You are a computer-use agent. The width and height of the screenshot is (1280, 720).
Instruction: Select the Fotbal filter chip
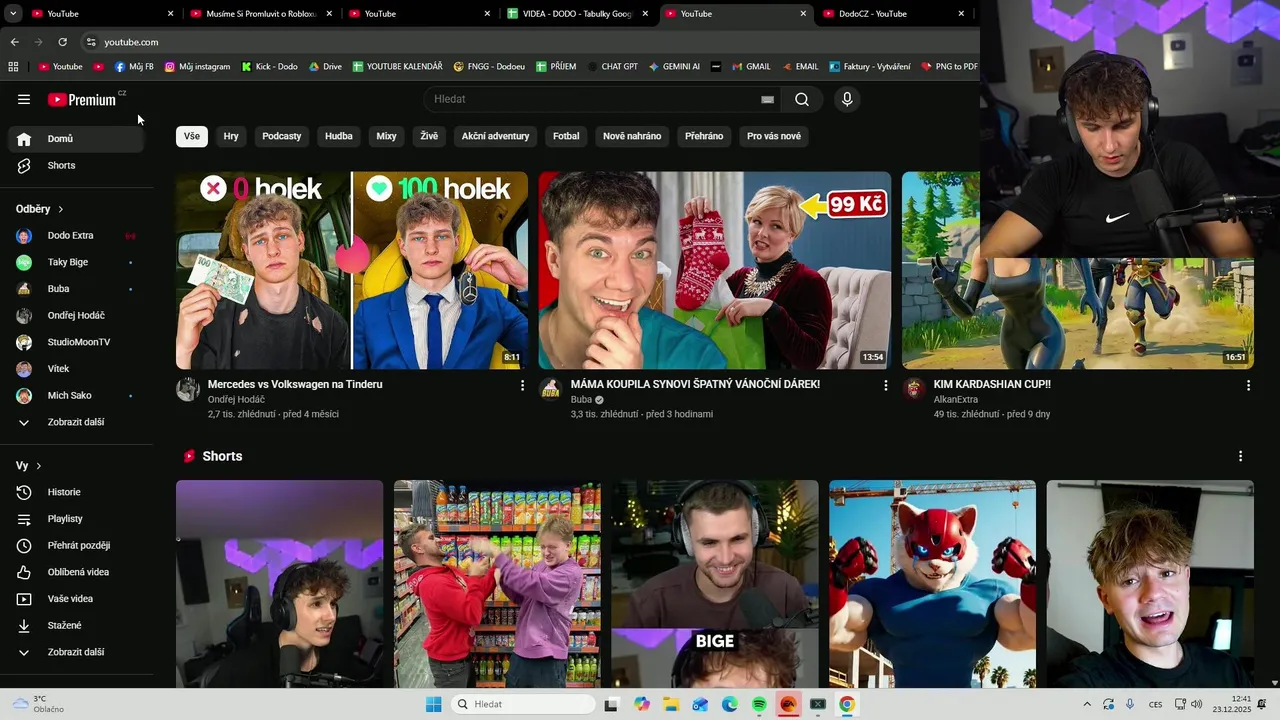(x=566, y=136)
